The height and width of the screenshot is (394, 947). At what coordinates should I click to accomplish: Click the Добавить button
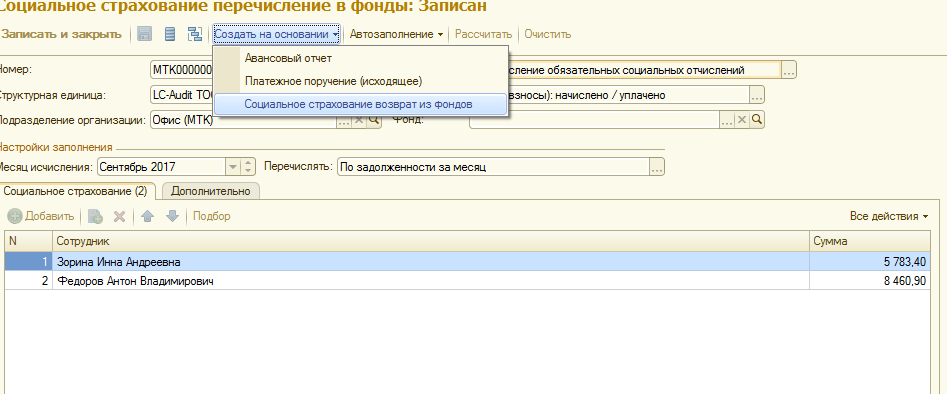pyautogui.click(x=41, y=216)
